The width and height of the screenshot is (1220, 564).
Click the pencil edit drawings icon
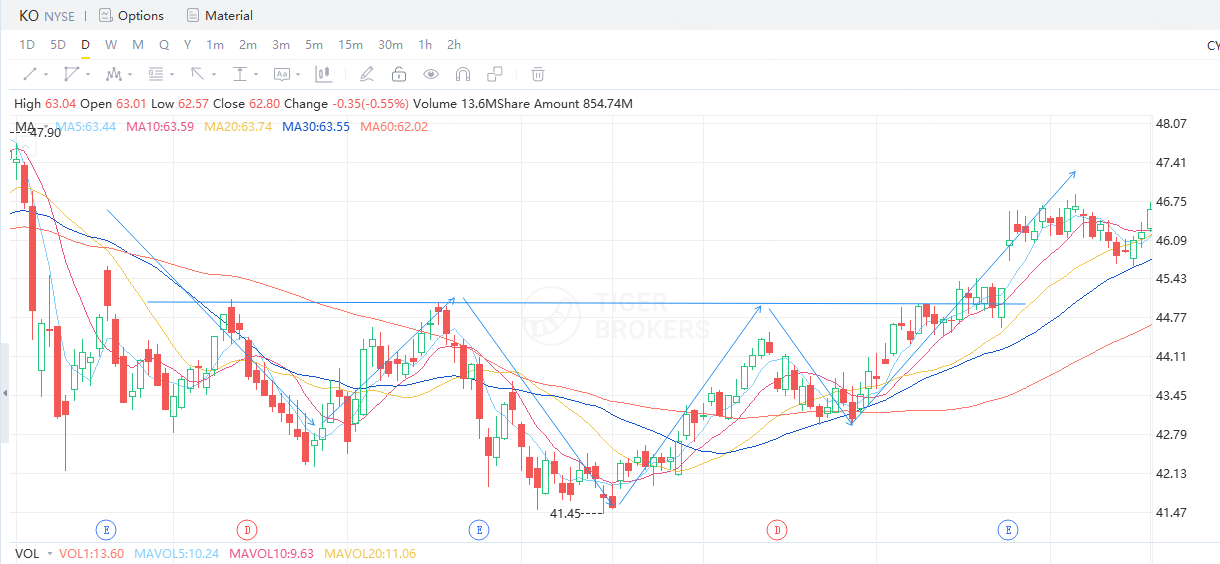[366, 74]
